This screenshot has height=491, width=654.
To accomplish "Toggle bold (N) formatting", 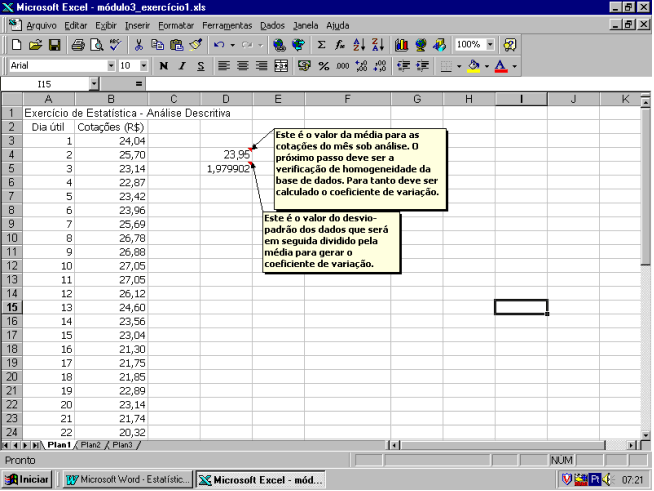I will (162, 66).
